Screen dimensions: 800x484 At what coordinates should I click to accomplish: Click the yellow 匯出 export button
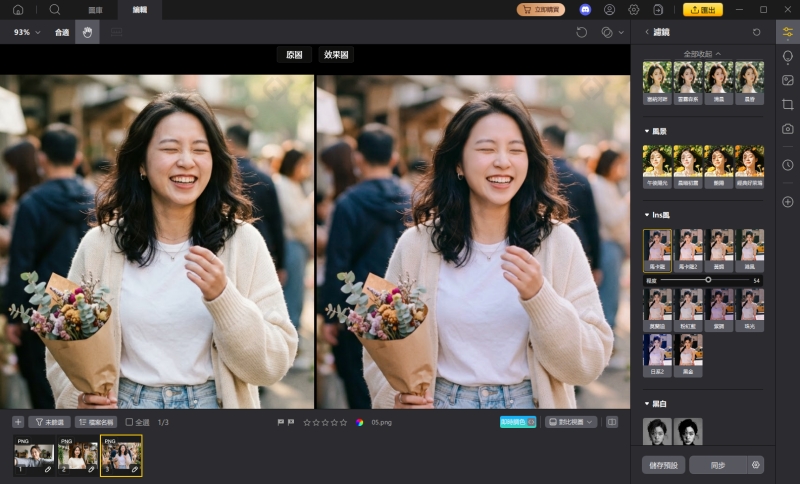(703, 9)
